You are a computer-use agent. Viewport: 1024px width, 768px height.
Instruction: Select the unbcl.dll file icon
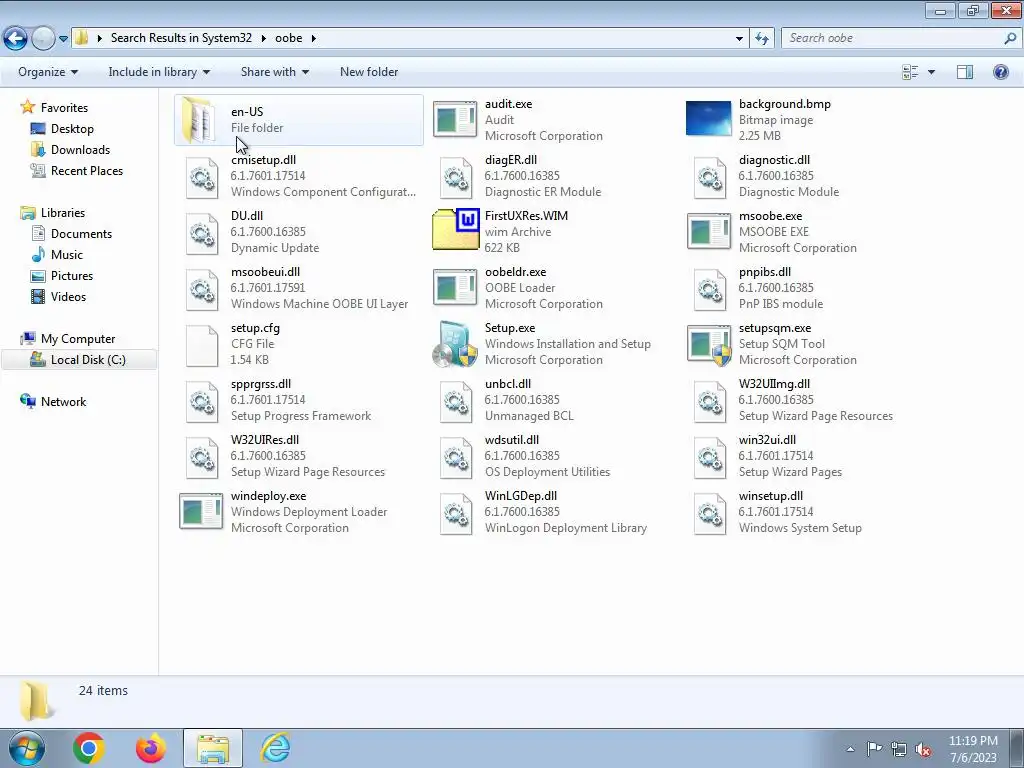click(x=456, y=402)
